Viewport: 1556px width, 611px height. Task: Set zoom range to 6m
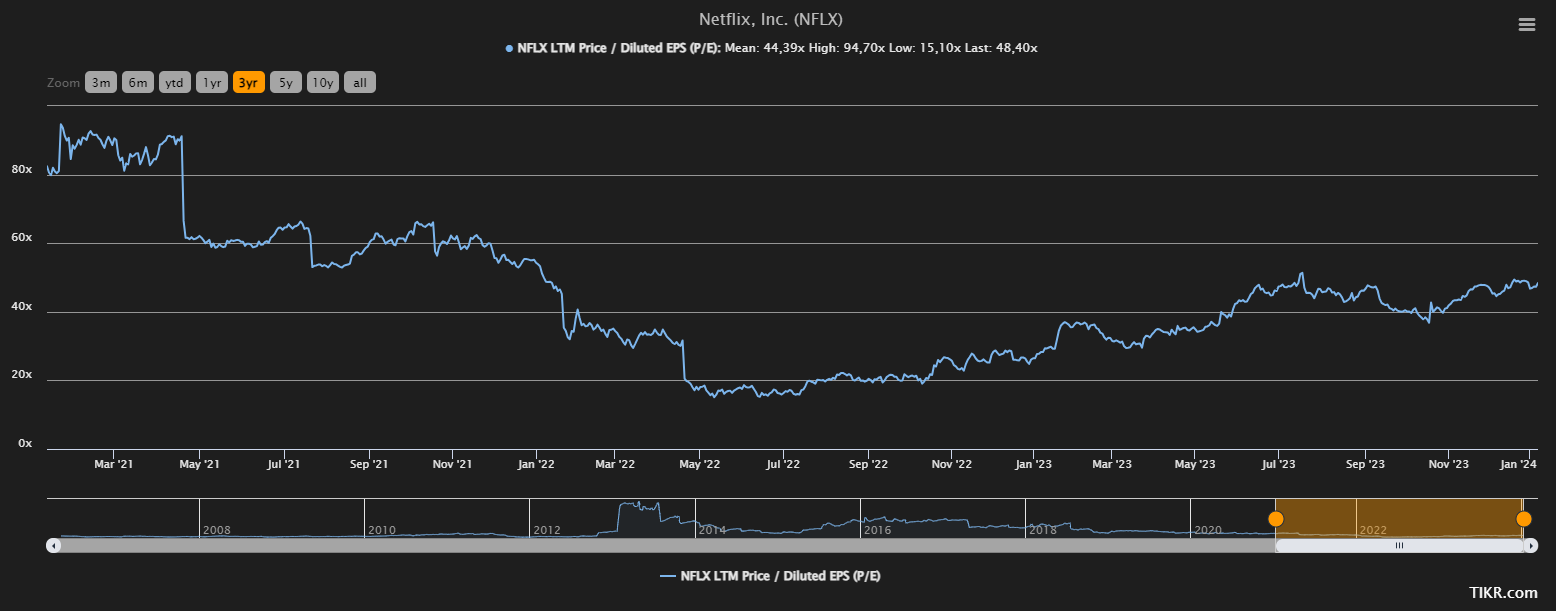coord(138,83)
